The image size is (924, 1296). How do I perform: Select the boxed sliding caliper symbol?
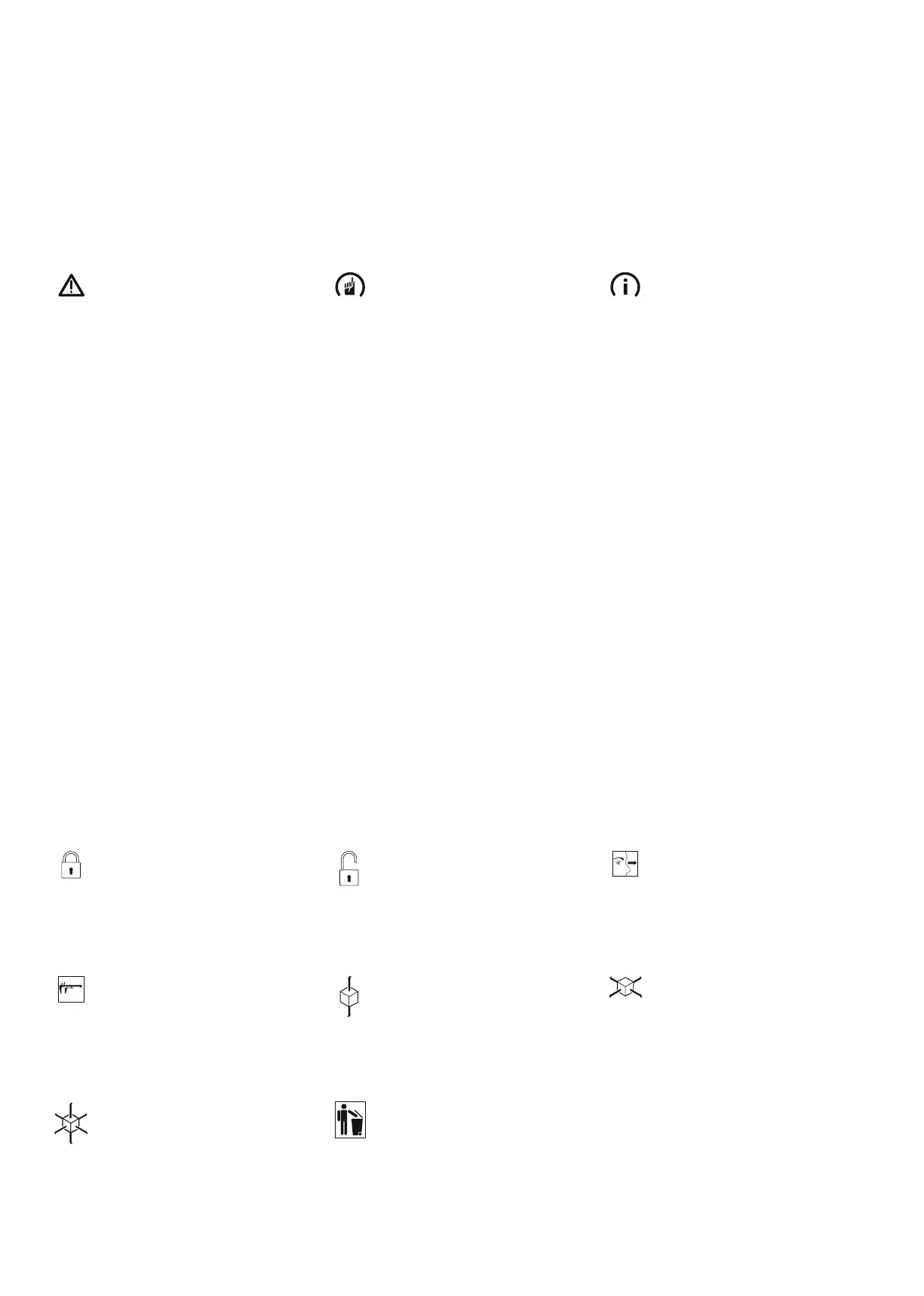(x=71, y=989)
